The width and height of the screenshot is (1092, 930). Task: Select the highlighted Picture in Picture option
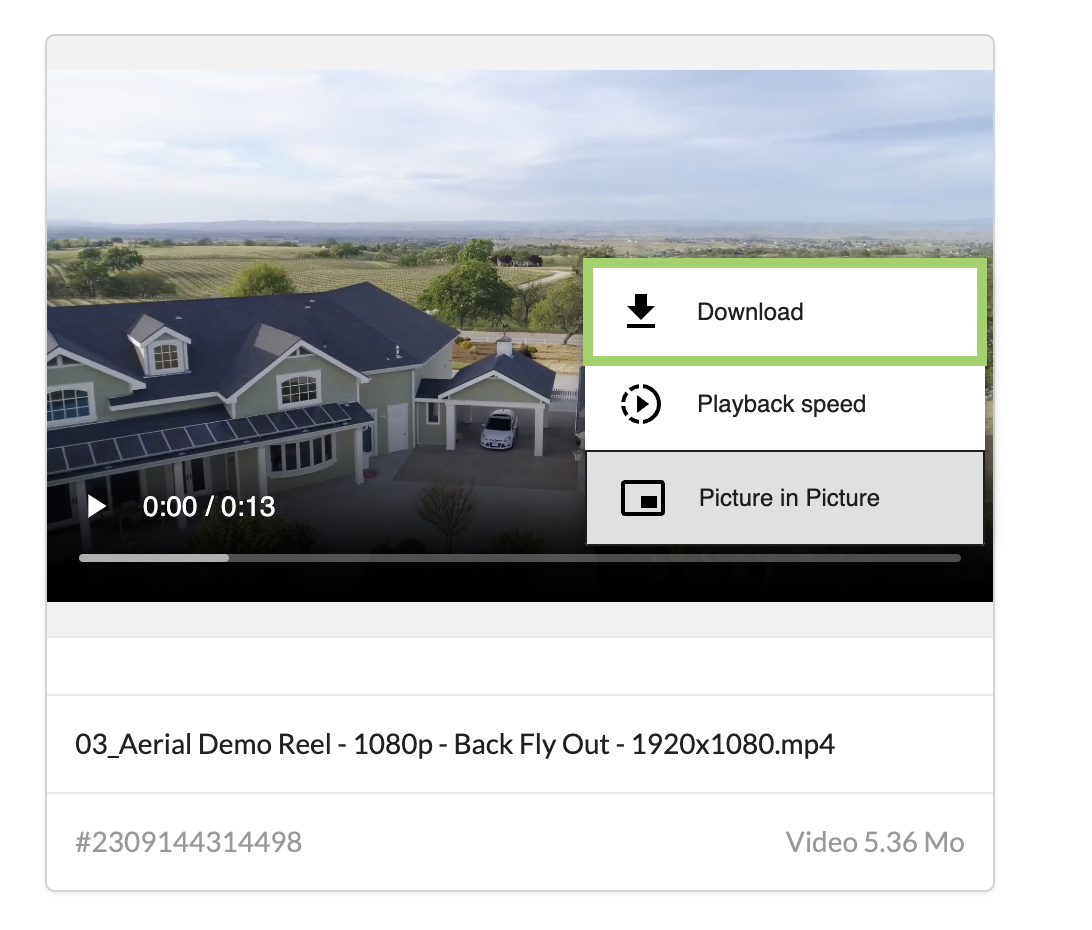(787, 497)
